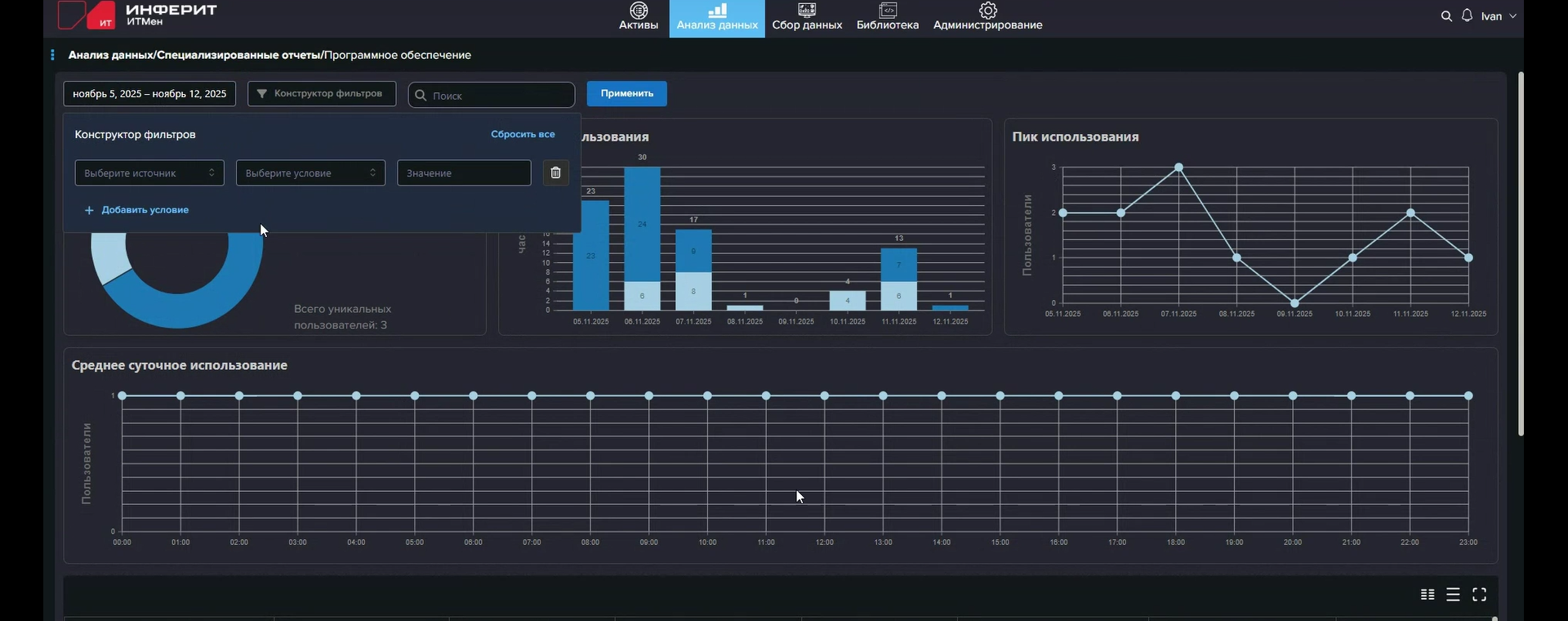This screenshot has width=1568, height=621.
Task: Go to Сбор данных tab
Action: [x=807, y=17]
